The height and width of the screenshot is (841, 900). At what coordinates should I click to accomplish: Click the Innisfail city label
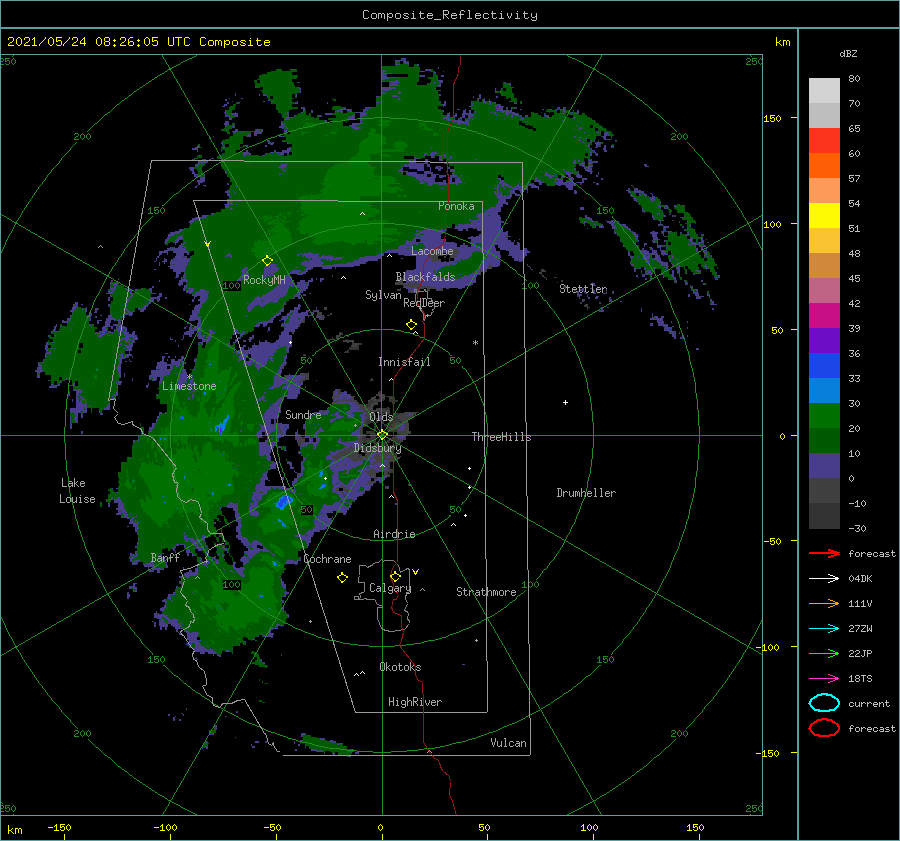tap(404, 362)
